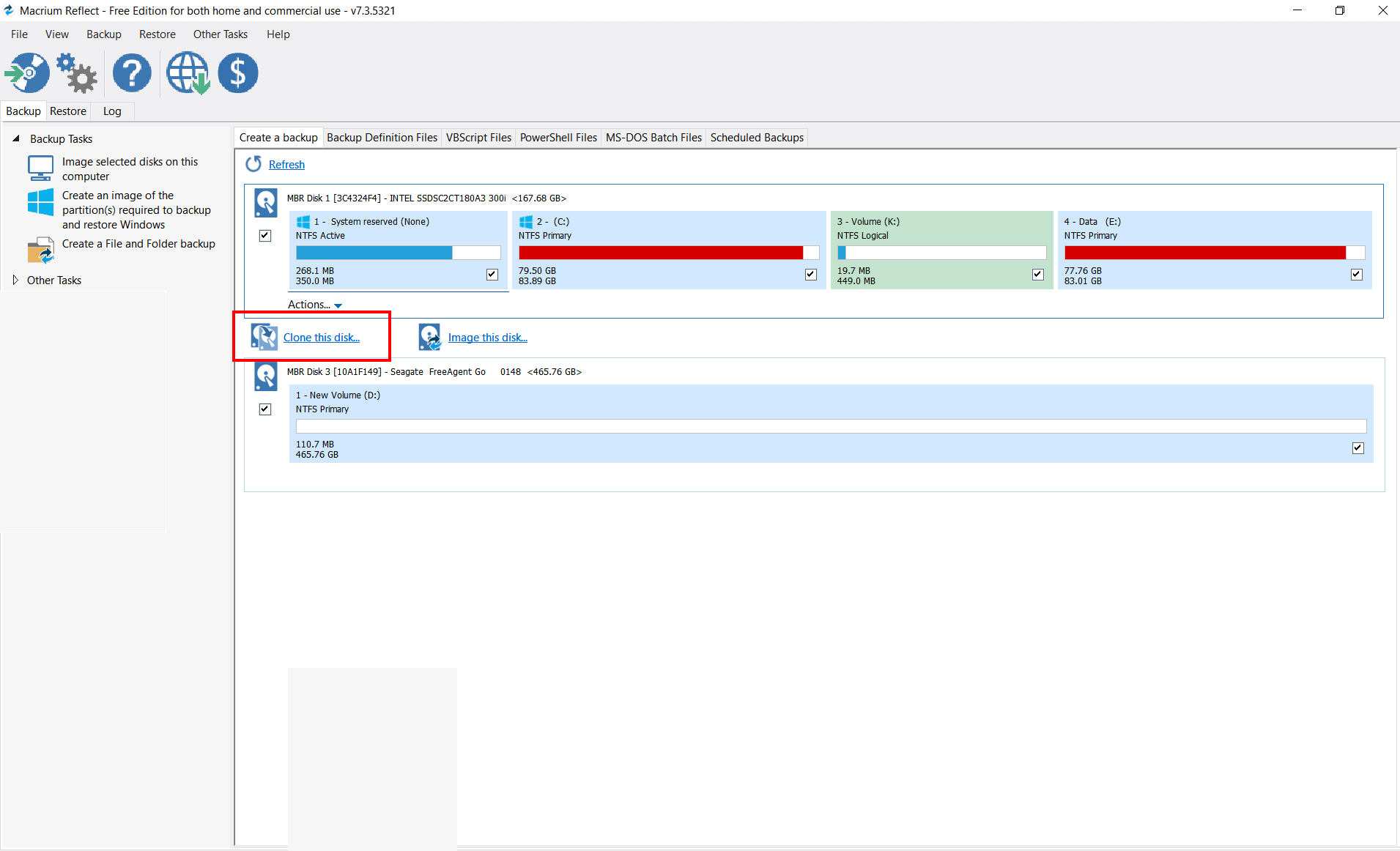
Task: Click the Windows flag on System reserved partition
Action: (x=303, y=221)
